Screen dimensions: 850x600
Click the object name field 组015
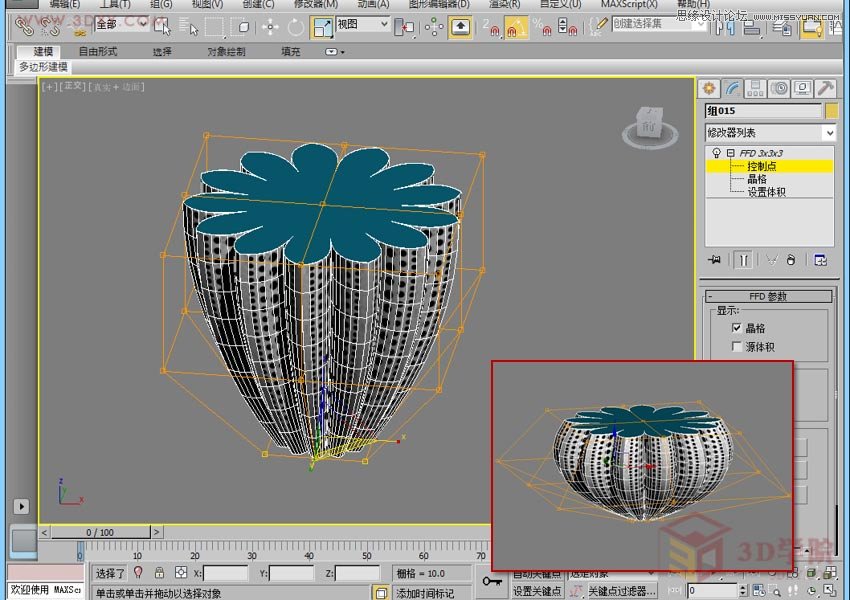click(x=763, y=111)
